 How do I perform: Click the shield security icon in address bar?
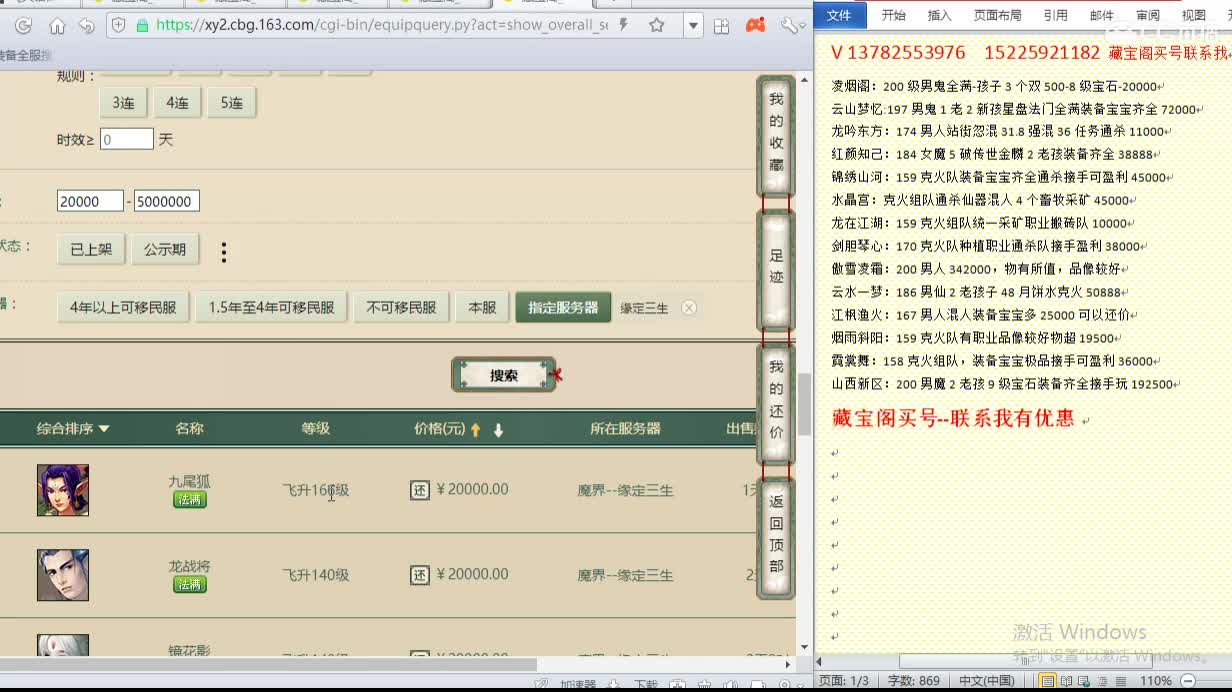[118, 25]
